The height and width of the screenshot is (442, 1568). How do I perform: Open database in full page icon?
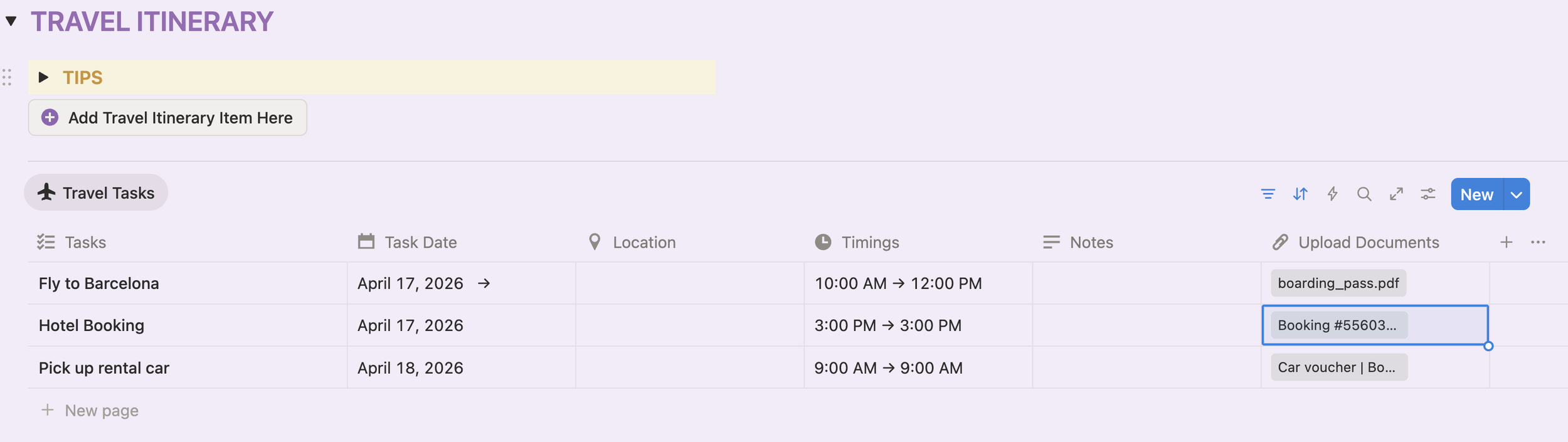click(x=1396, y=194)
